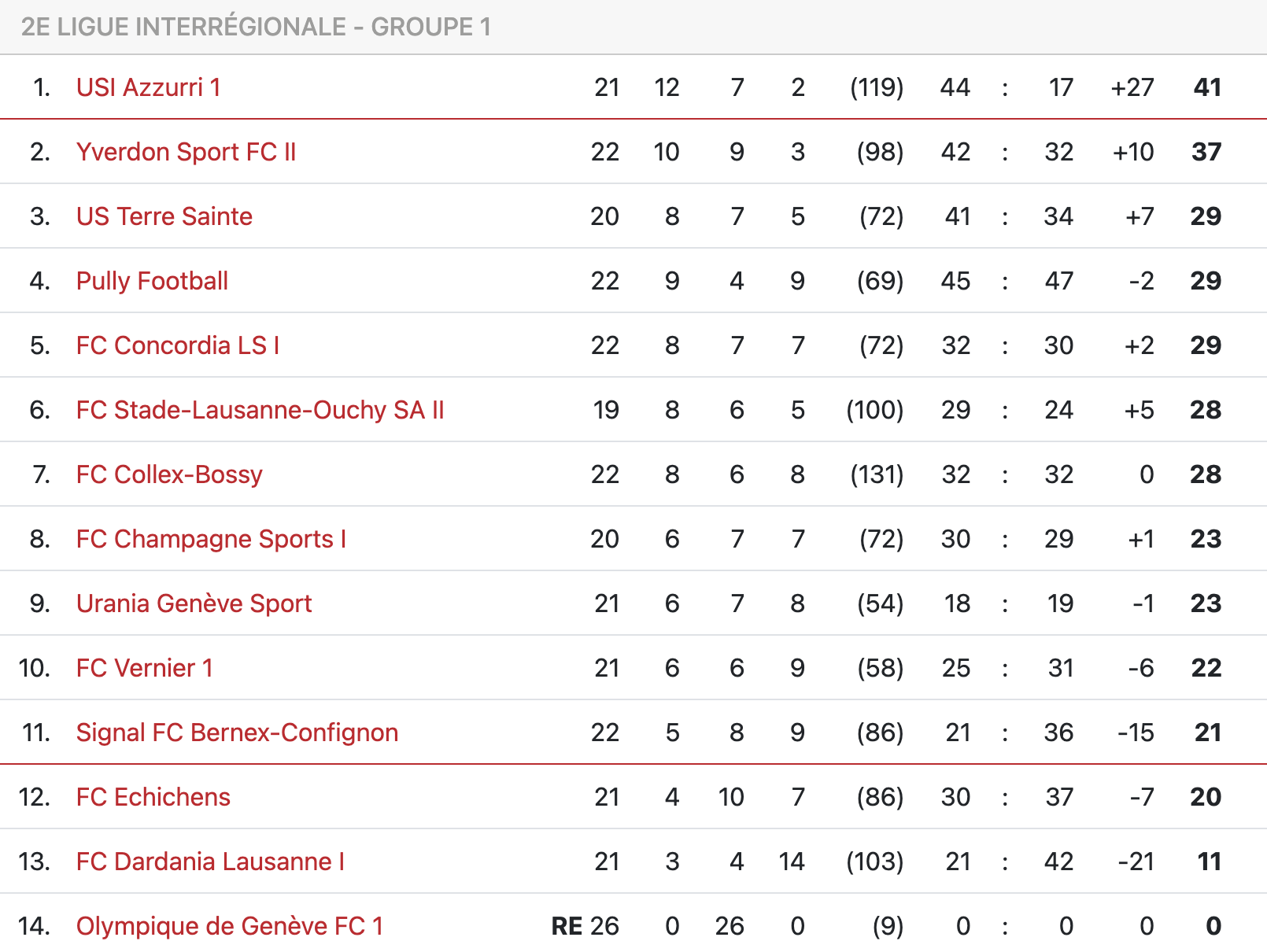Open FC Concordia LS I link
Image resolution: width=1267 pixels, height=952 pixels.
tap(178, 345)
